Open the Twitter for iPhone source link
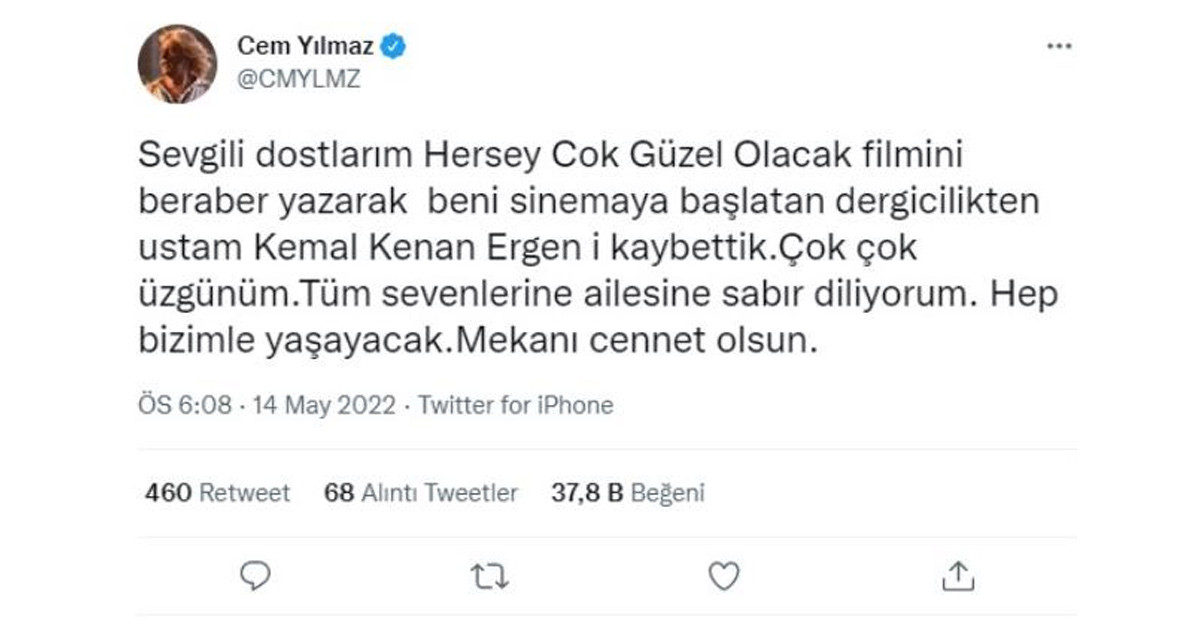The width and height of the screenshot is (1200, 628). click(x=515, y=405)
